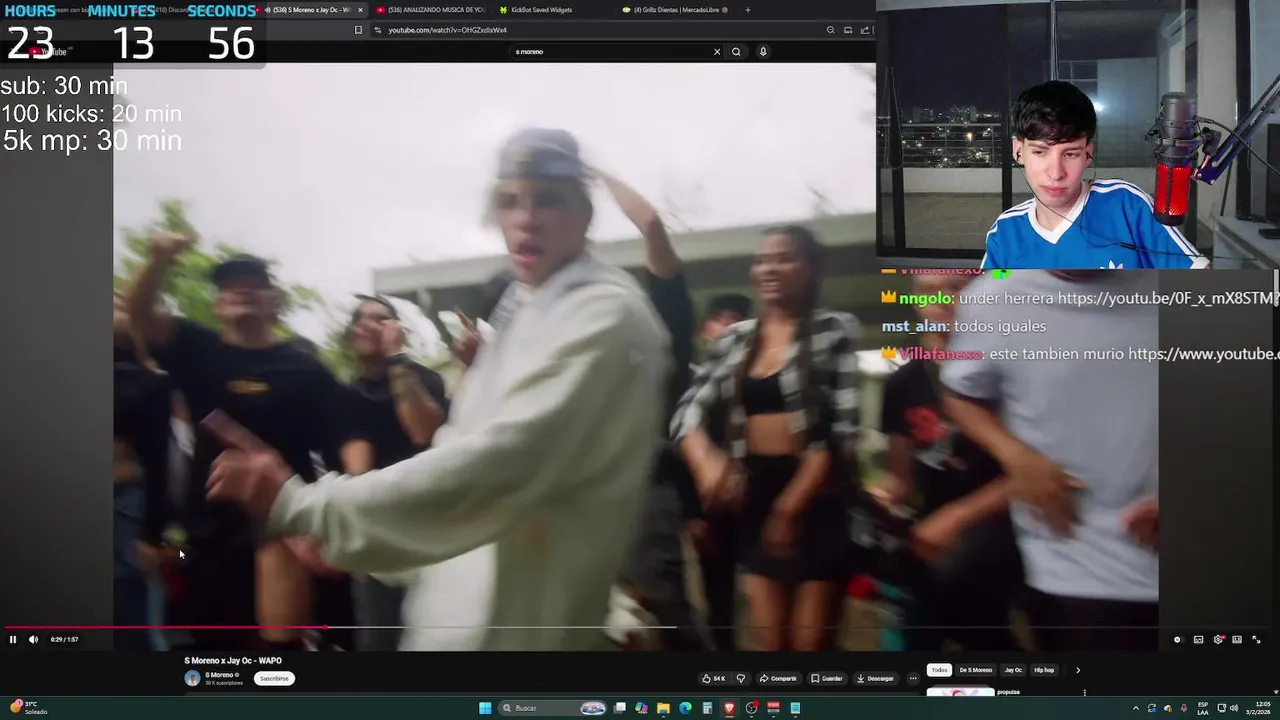Expand more filter chips with right arrow
This screenshot has height=720, width=1280.
click(x=1077, y=670)
